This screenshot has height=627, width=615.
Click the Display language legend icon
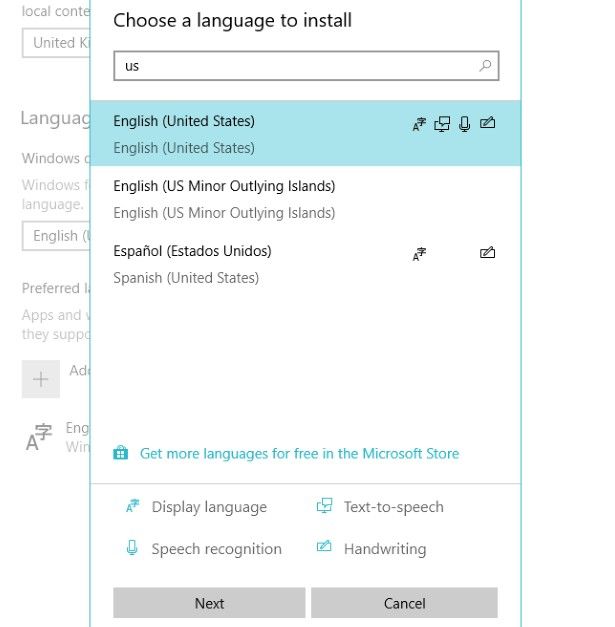pyautogui.click(x=132, y=507)
